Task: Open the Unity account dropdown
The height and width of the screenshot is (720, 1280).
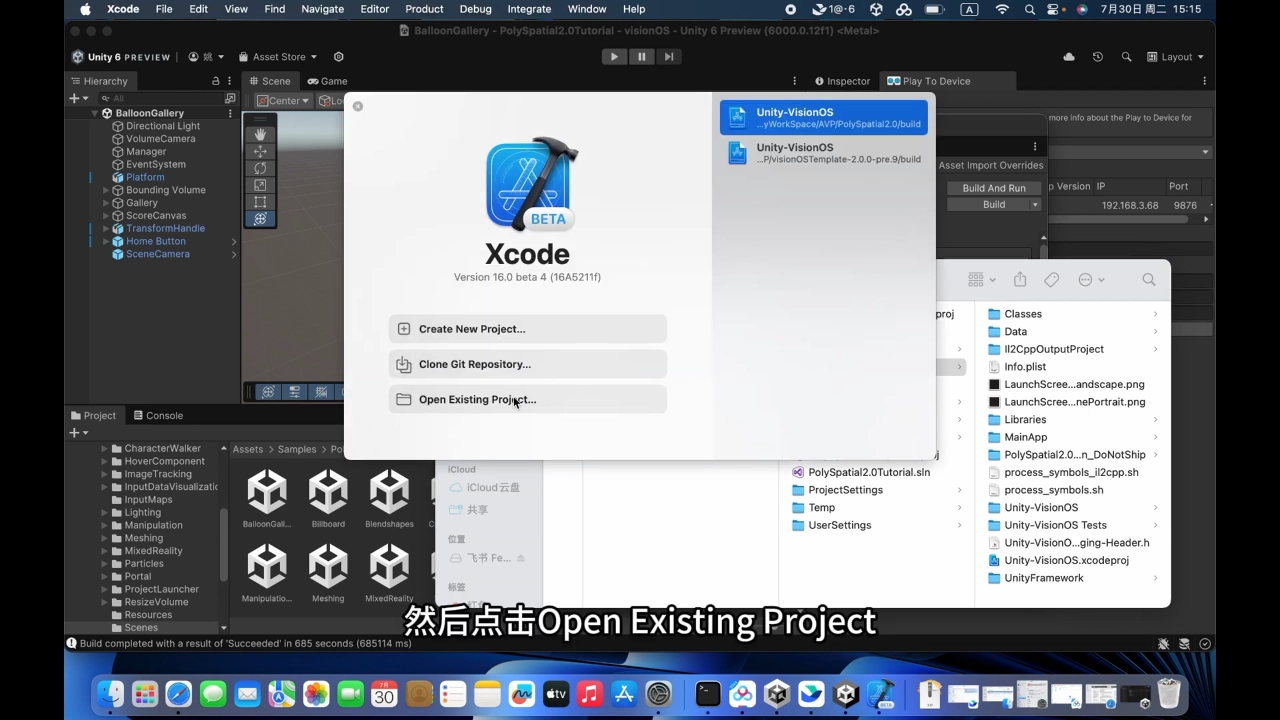Action: (206, 57)
